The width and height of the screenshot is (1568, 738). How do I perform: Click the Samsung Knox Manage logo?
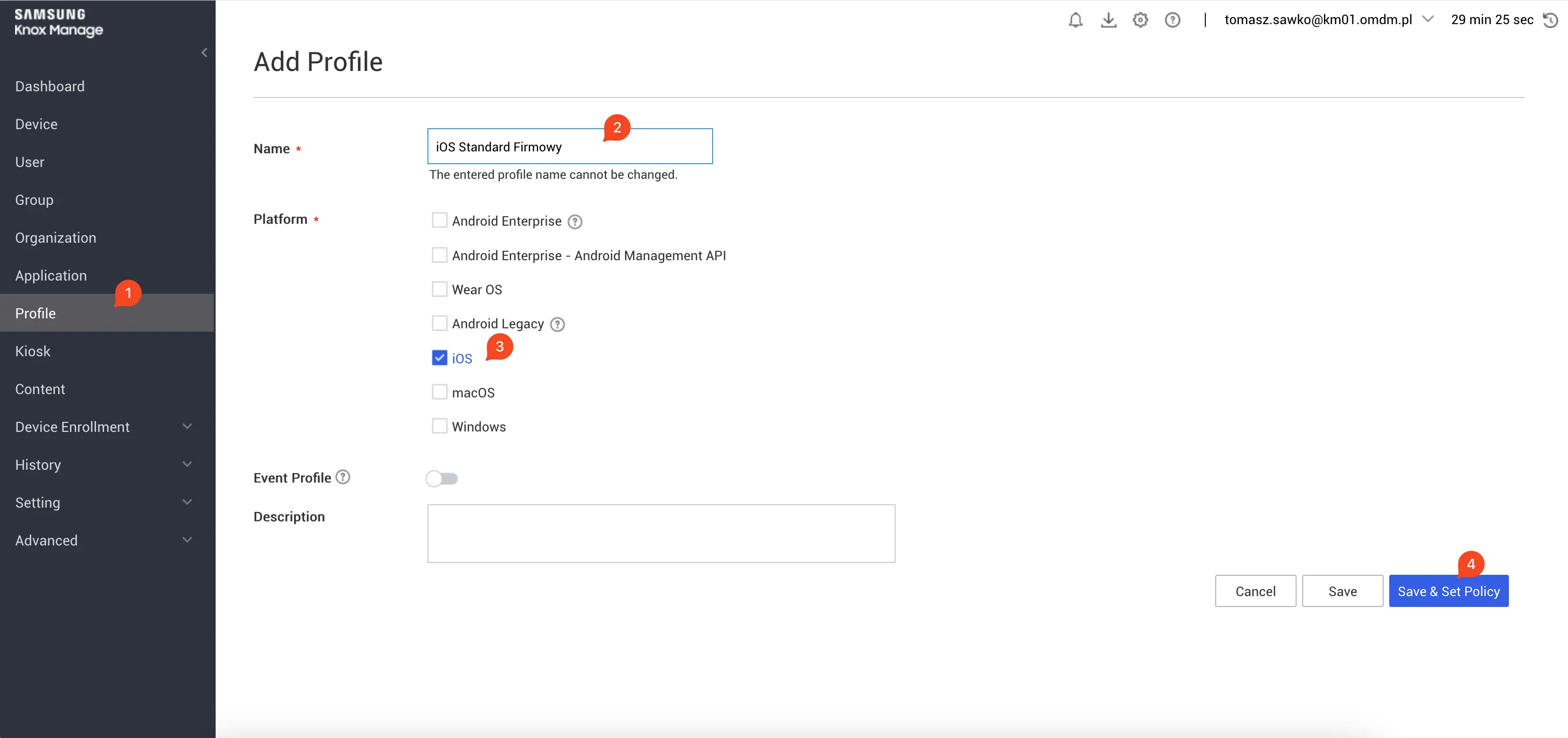coord(59,23)
